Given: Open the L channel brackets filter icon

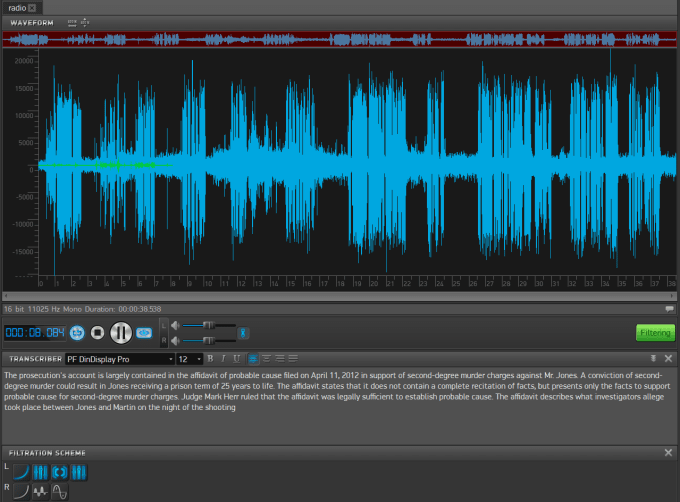Looking at the screenshot, I should tap(59, 472).
